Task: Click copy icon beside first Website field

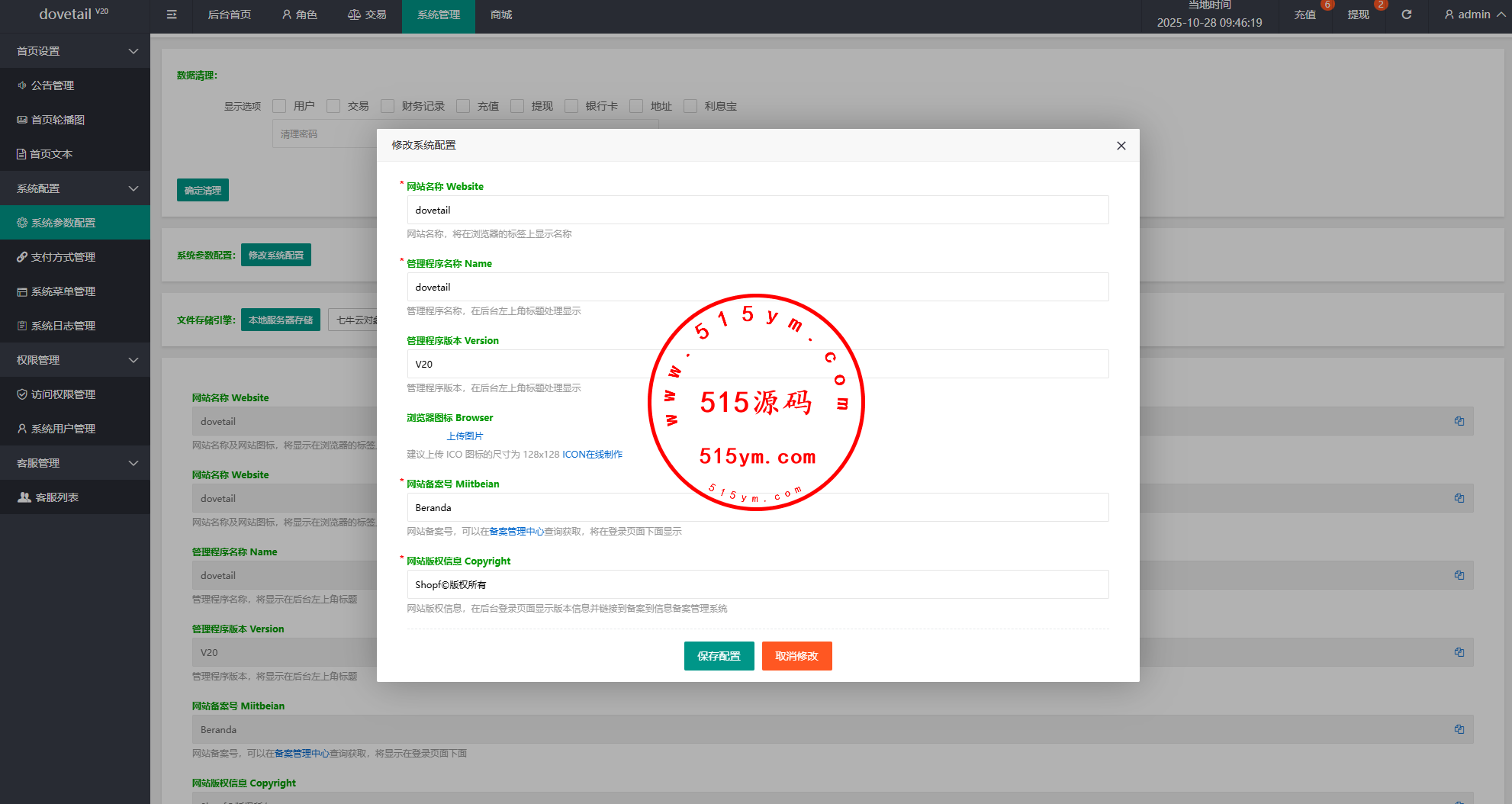Action: tap(1459, 421)
